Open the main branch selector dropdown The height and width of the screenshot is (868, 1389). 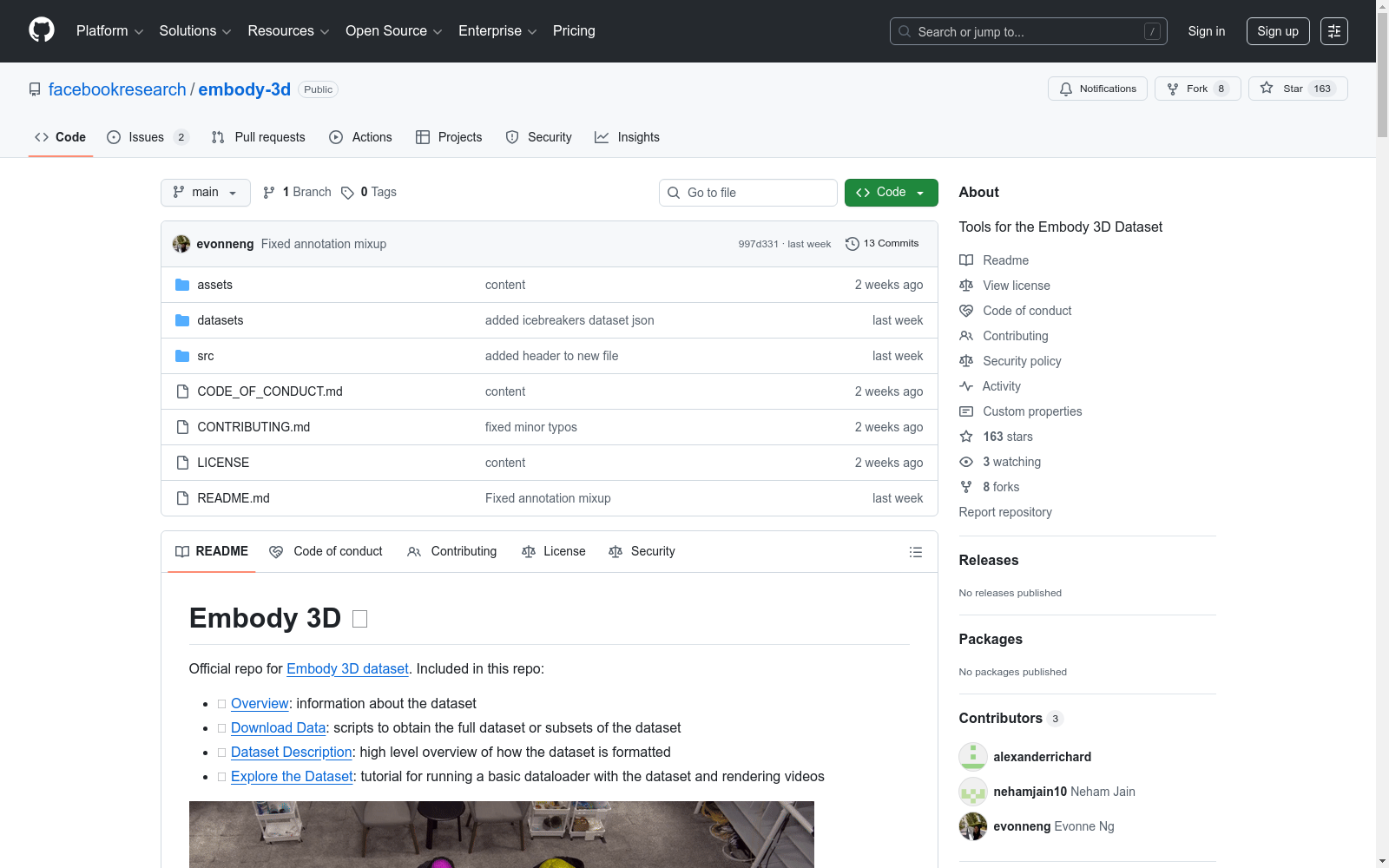click(x=206, y=193)
